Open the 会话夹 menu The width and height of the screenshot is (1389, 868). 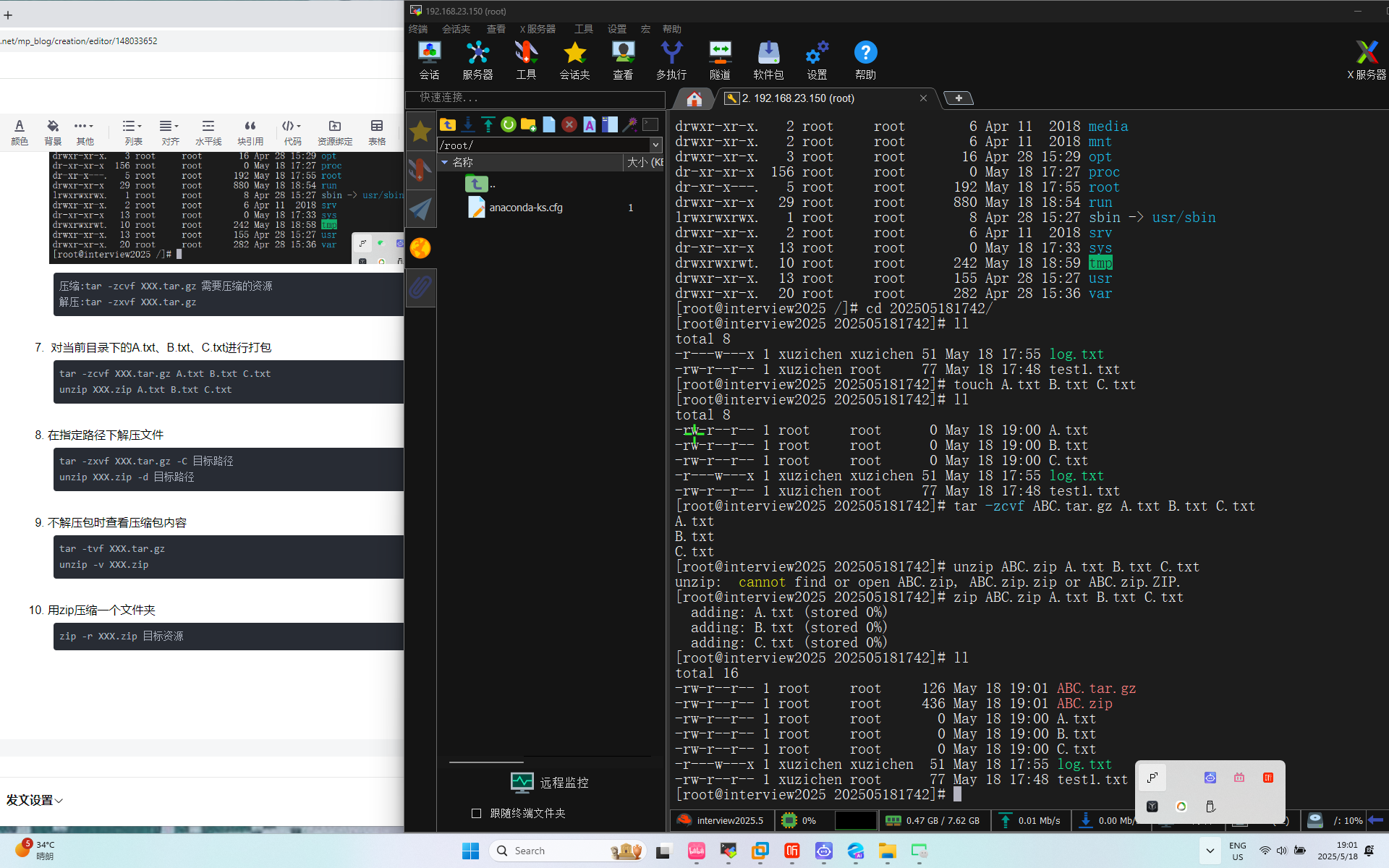pos(456,29)
